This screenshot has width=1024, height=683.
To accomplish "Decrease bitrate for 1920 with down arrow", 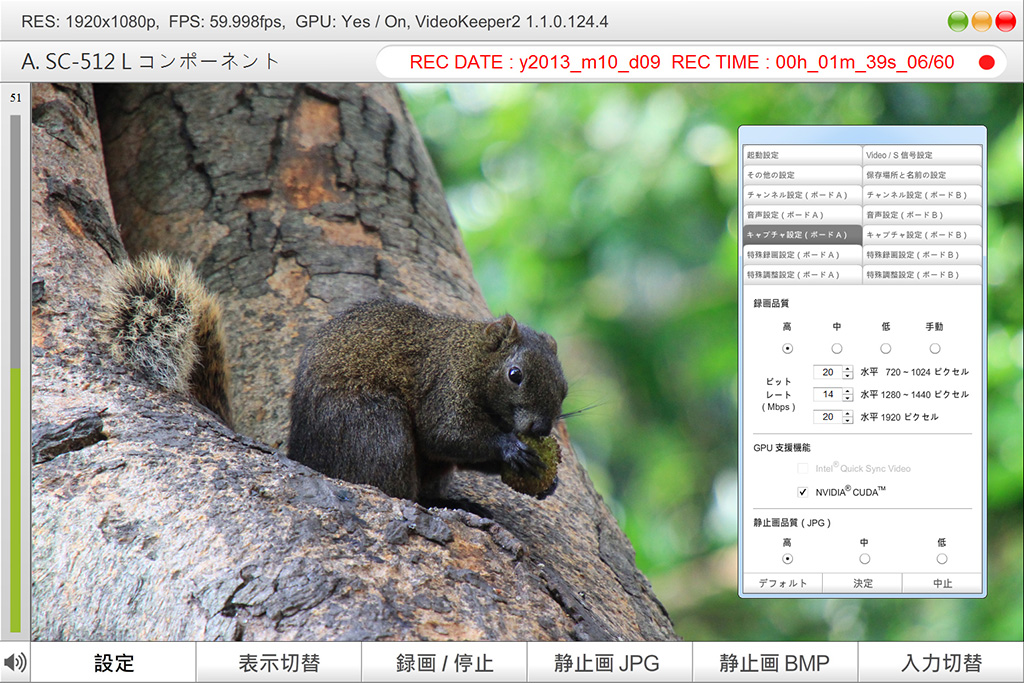I will click(x=848, y=420).
